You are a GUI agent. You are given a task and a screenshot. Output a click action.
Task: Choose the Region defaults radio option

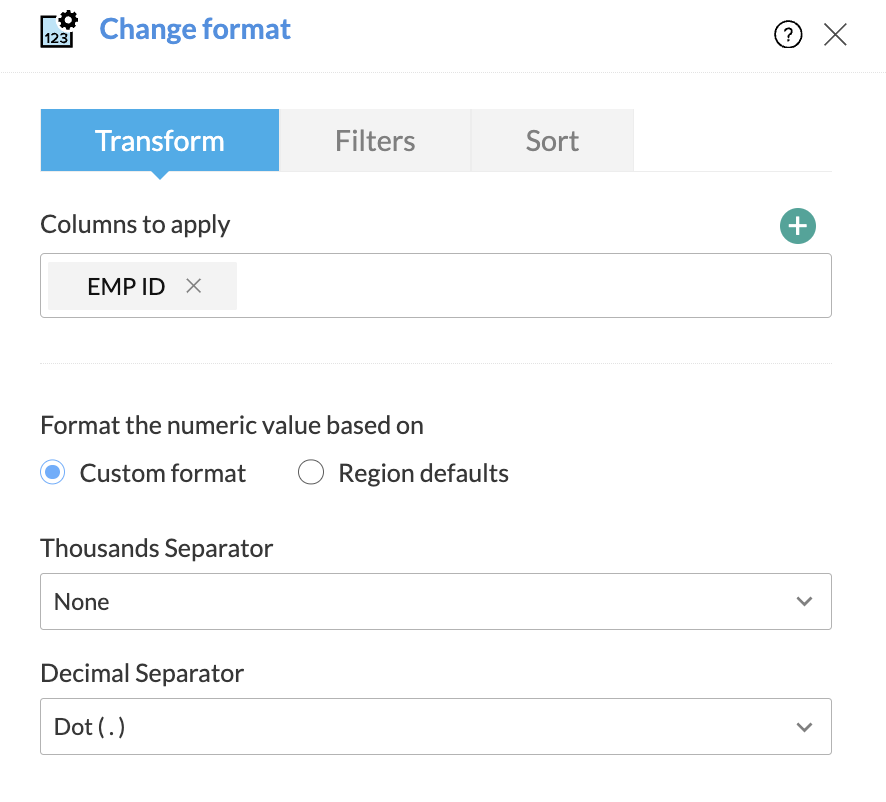pyautogui.click(x=311, y=473)
